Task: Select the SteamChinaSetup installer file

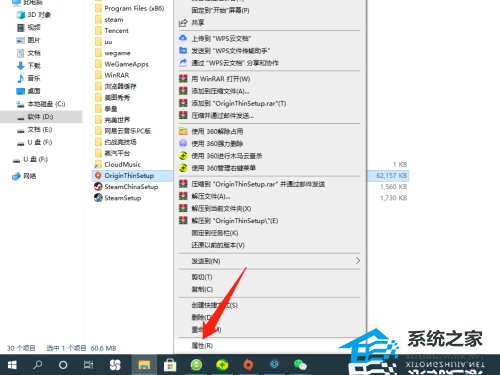Action: pyautogui.click(x=126, y=187)
